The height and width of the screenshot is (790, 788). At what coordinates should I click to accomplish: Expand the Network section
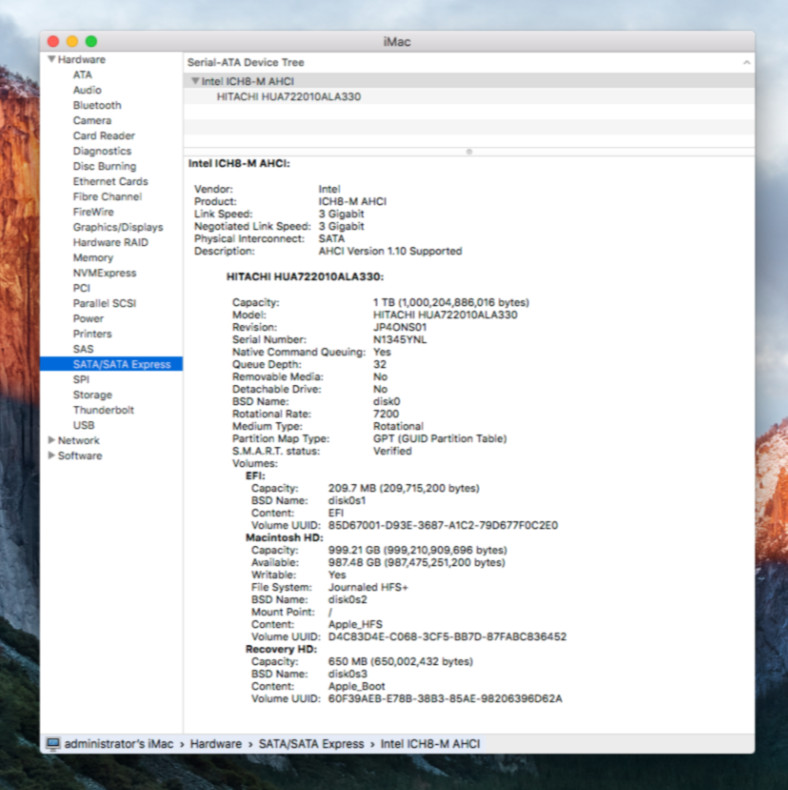pos(52,440)
